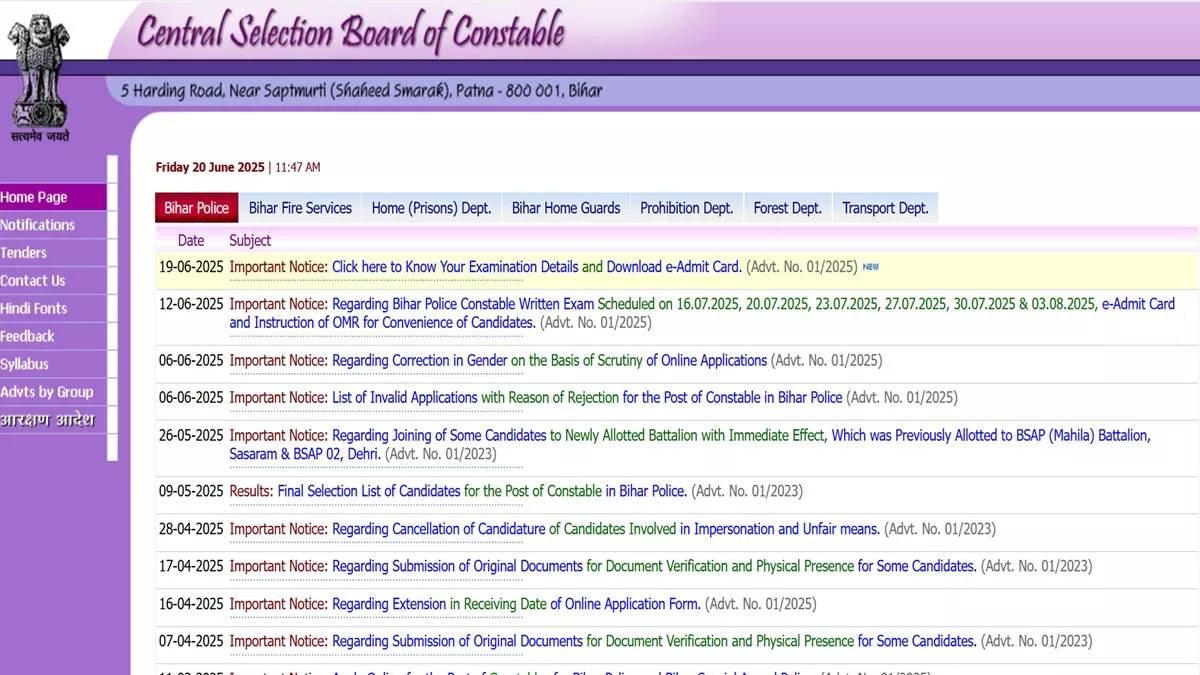
Task: Select the Bihar Police tab
Action: click(197, 208)
